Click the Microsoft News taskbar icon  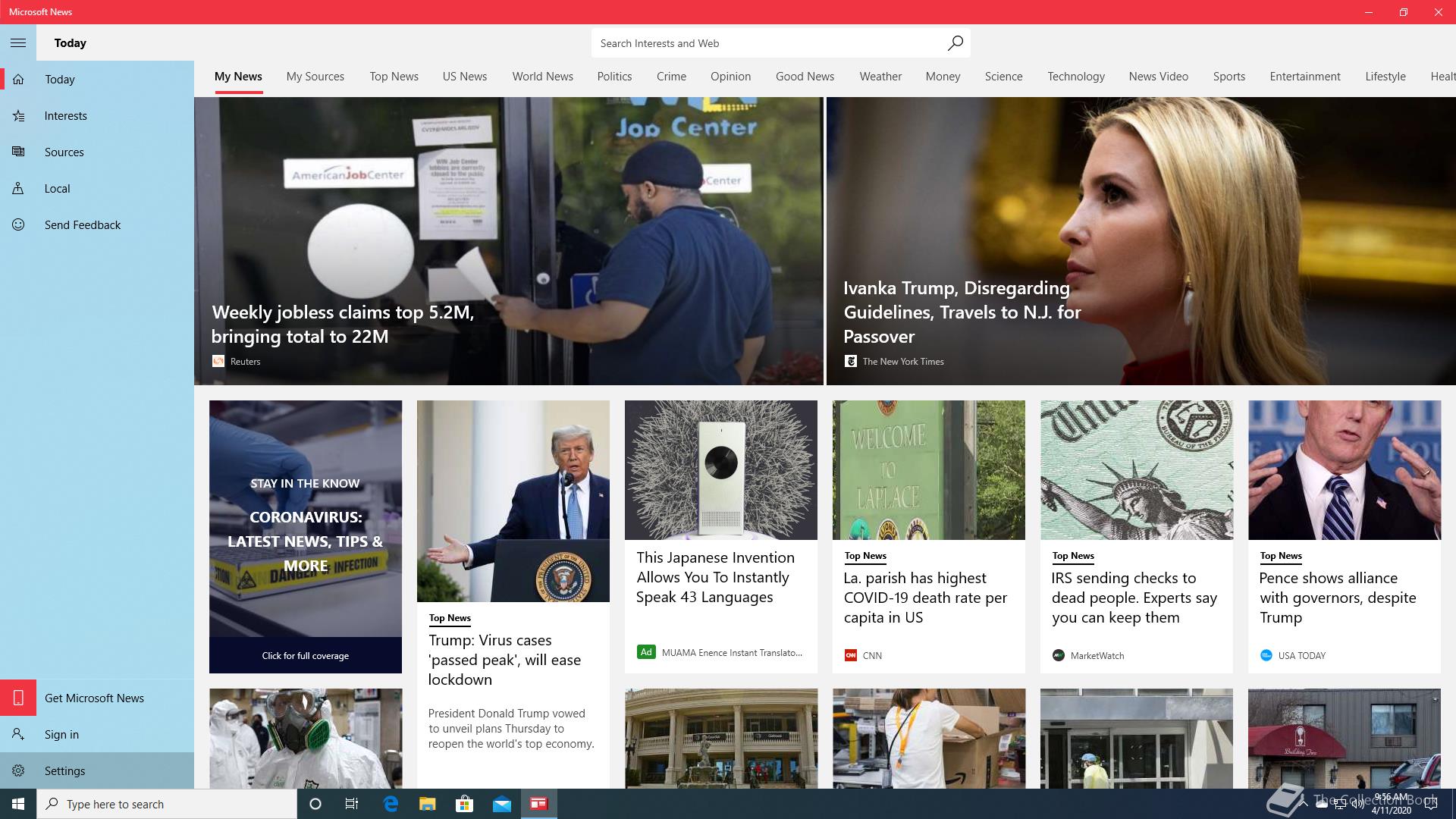[x=539, y=804]
